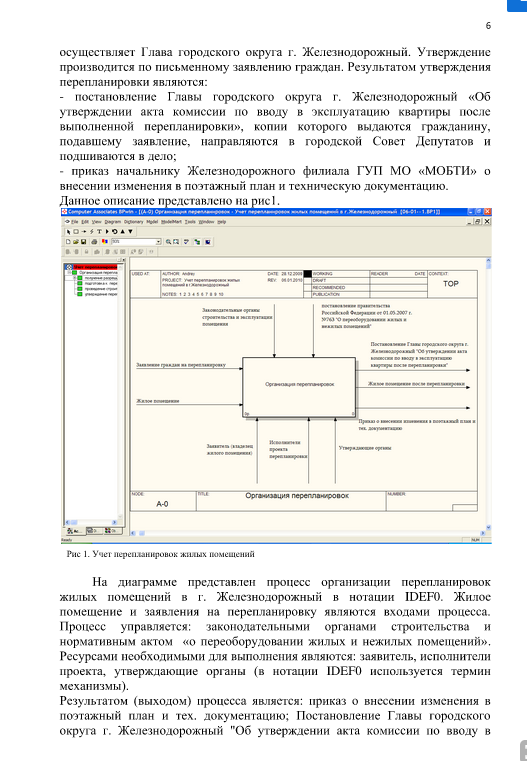Click the New model icon
Screen dimensions: 527x761
[x=68, y=242]
